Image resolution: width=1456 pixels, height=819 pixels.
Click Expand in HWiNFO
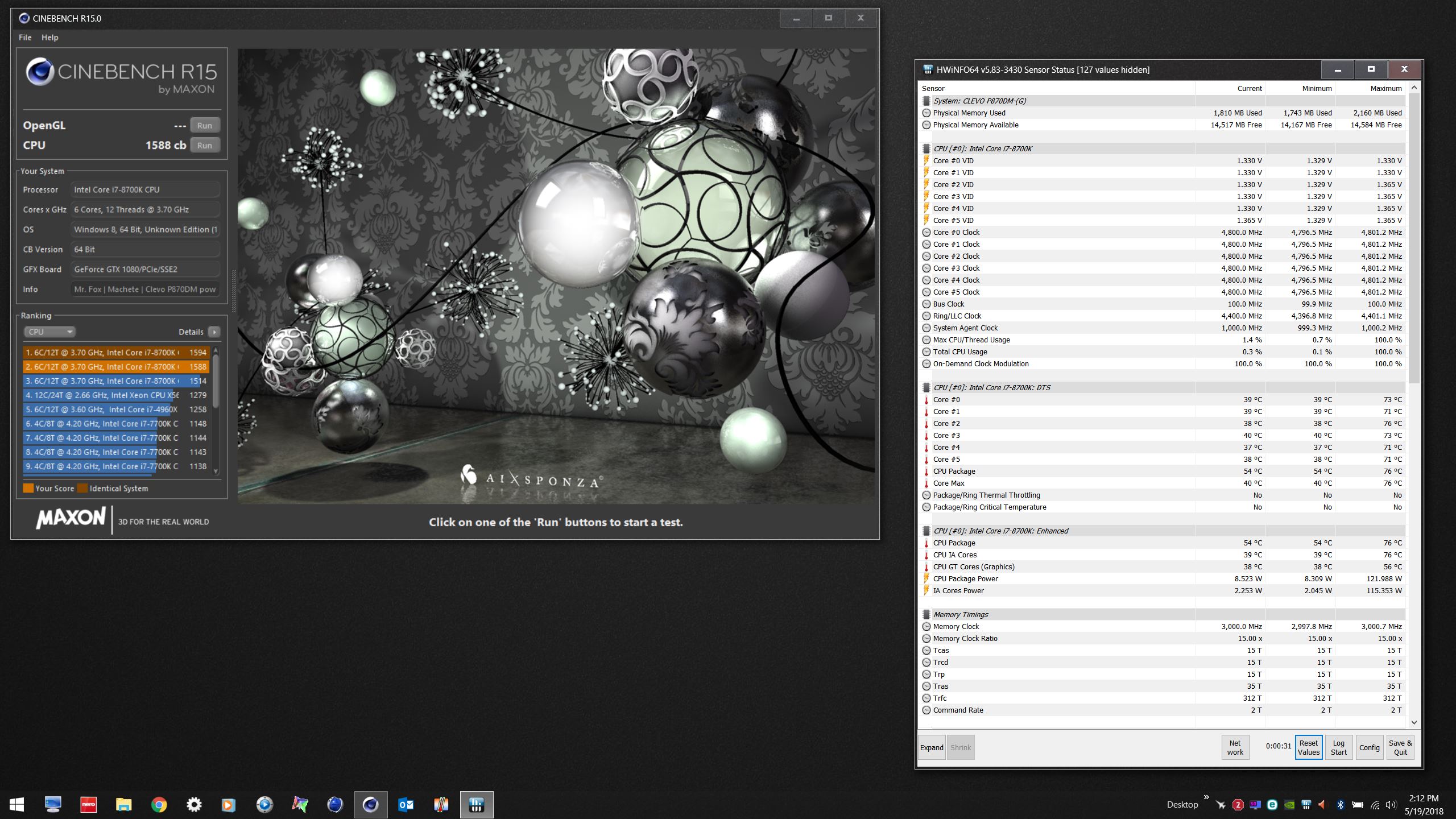point(932,747)
